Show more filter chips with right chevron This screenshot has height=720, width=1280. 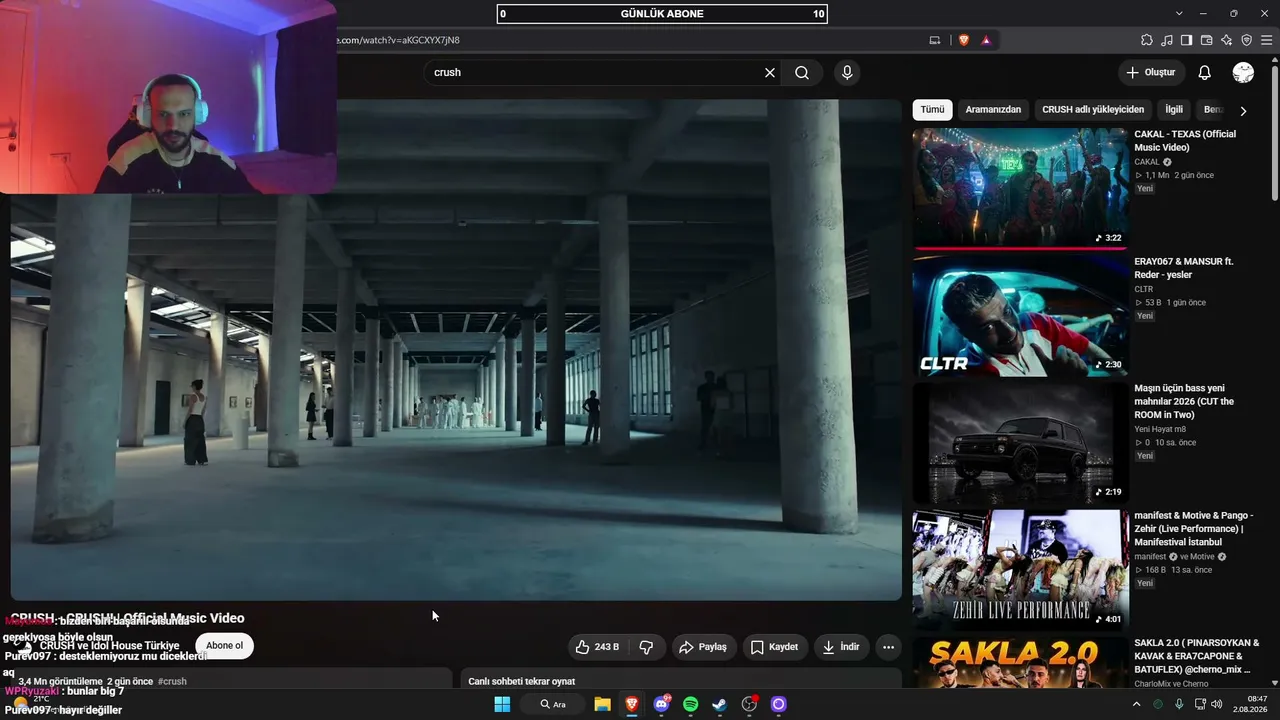point(1243,110)
